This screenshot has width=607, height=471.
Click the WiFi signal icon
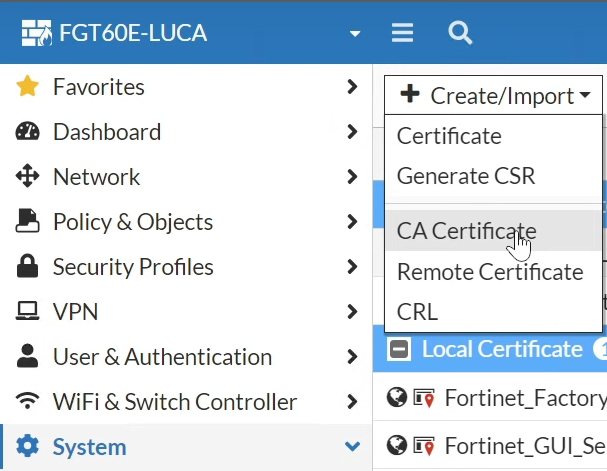tap(27, 401)
